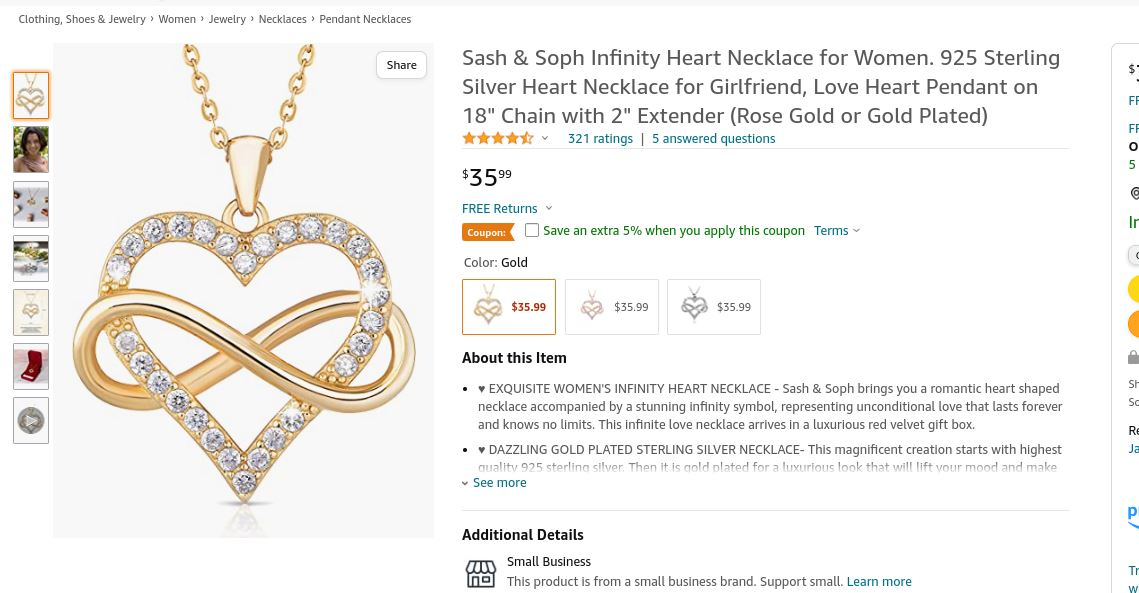Image resolution: width=1139 pixels, height=593 pixels.
Task: Open the 5 answered questions link
Action: click(713, 138)
